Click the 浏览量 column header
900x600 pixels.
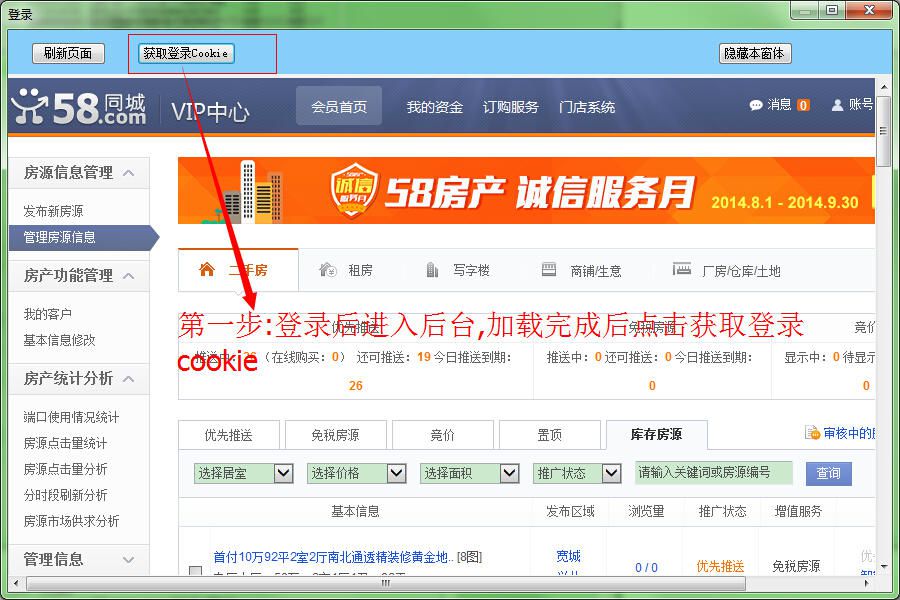(646, 511)
